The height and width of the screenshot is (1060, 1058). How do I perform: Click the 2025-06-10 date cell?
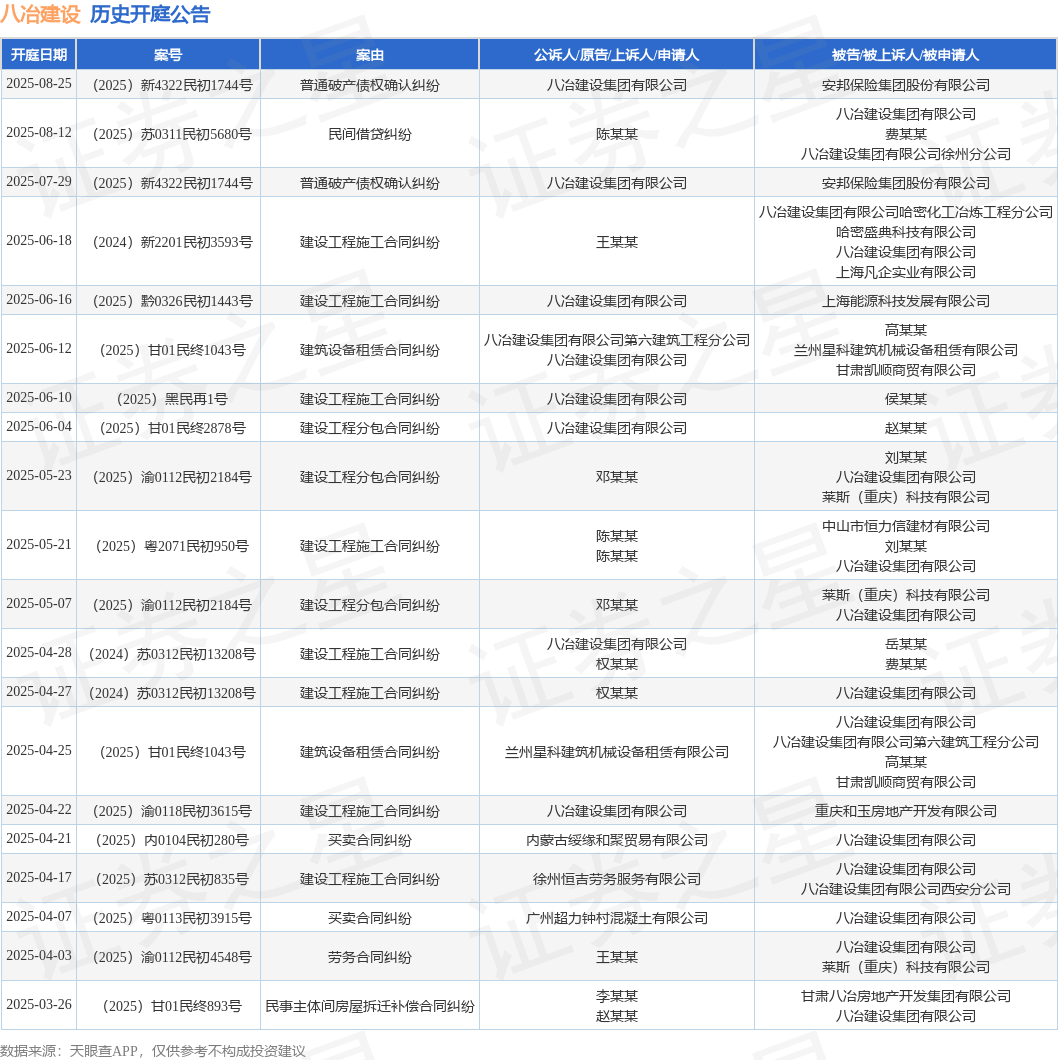pyautogui.click(x=39, y=398)
